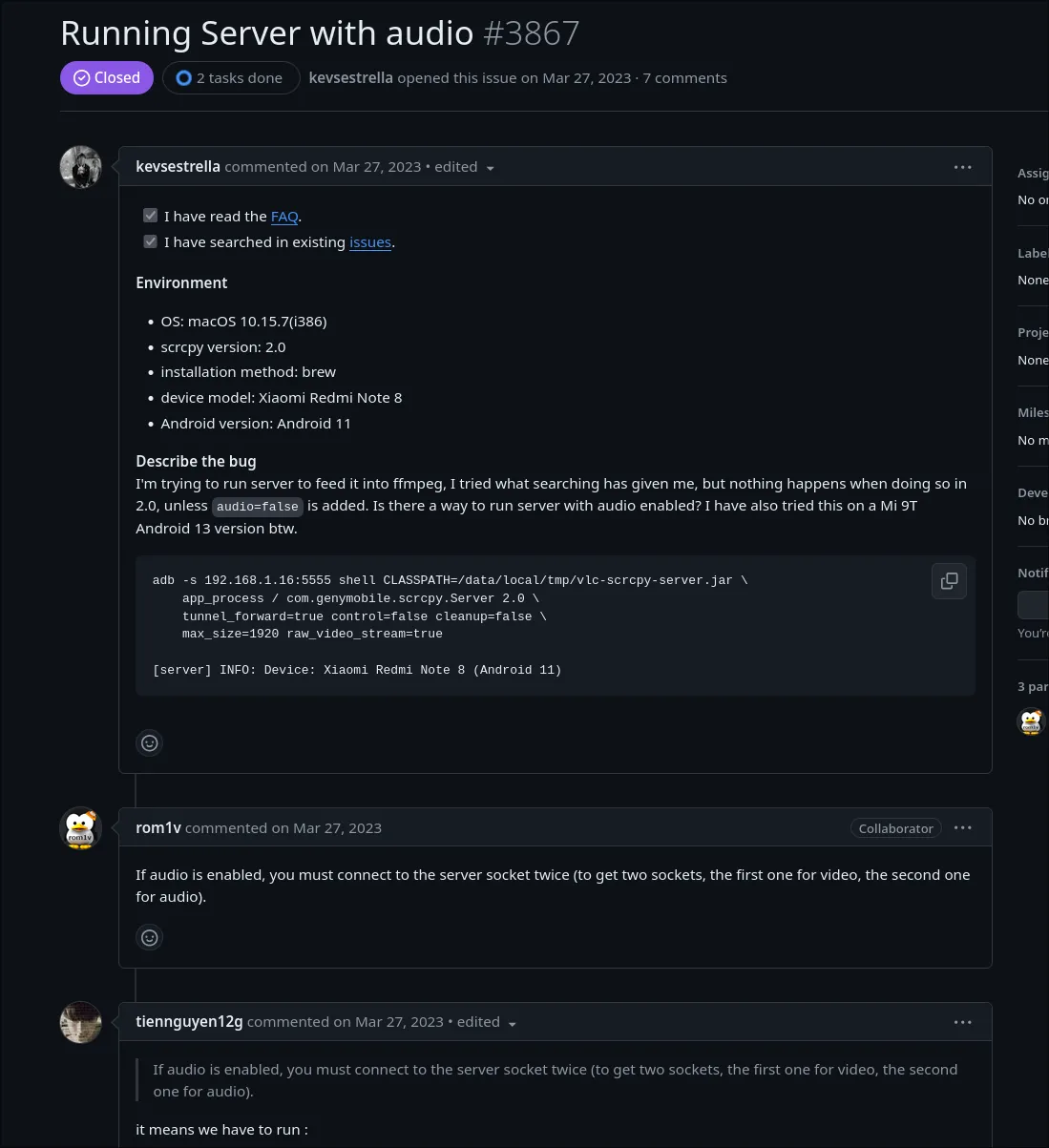Add emoji reaction to rom1v's comment
1049x1148 pixels.
click(150, 938)
